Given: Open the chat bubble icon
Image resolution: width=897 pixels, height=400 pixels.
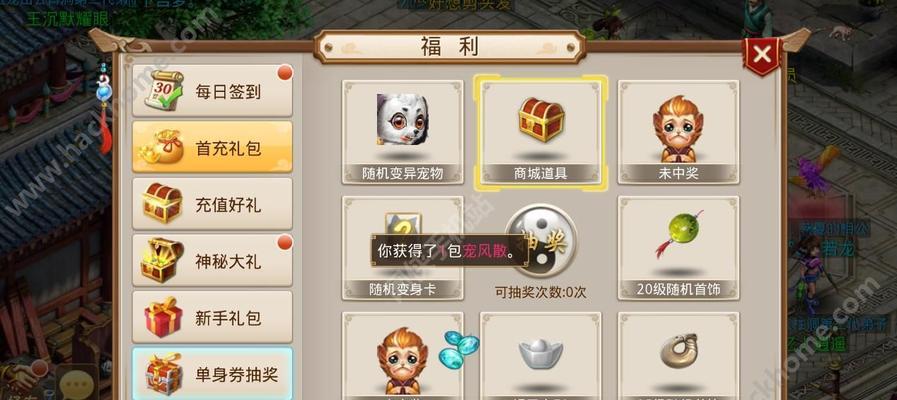Looking at the screenshot, I should (76, 382).
